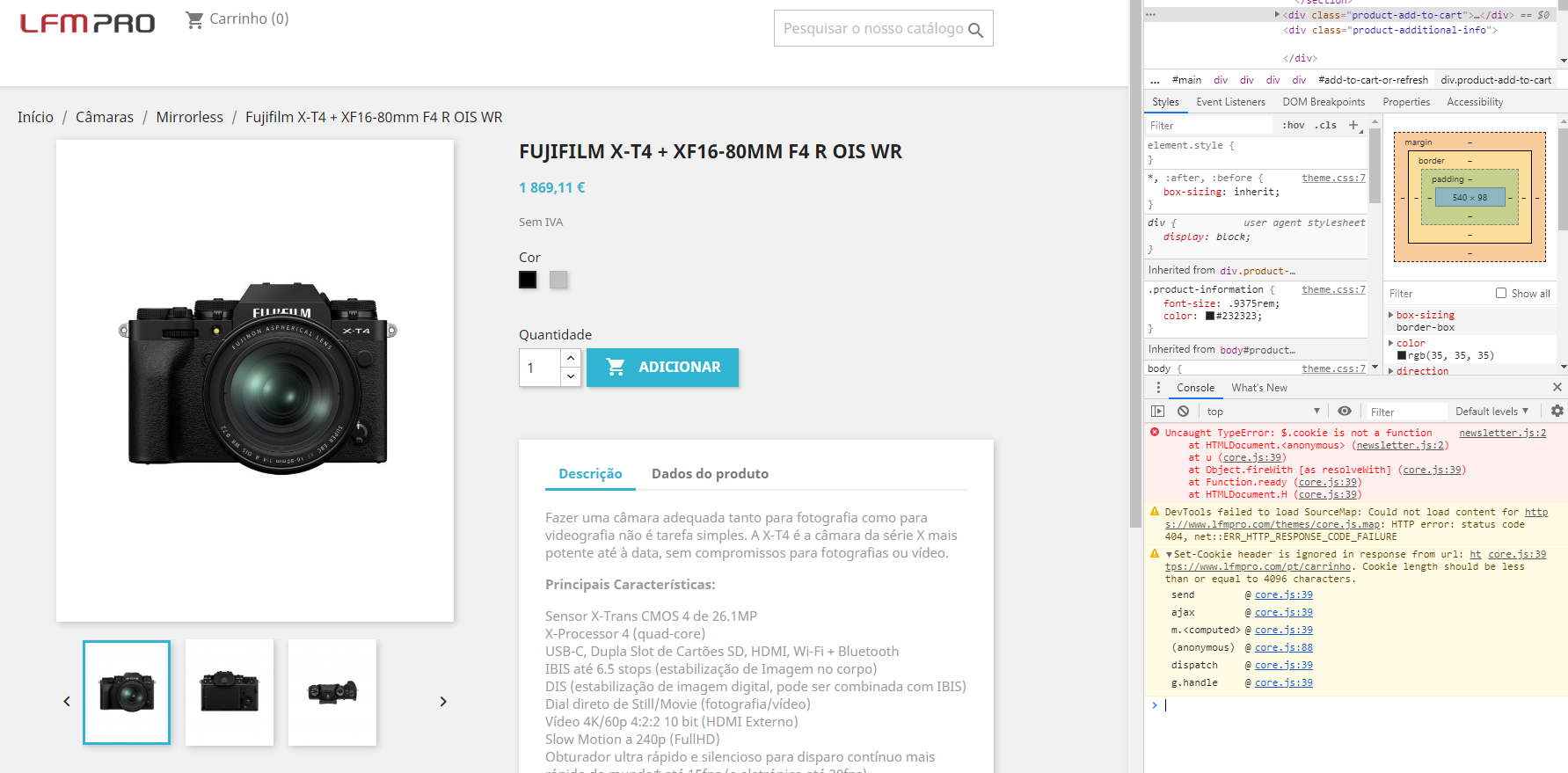The image size is (1568, 773).
Task: Close the console drawer
Action: [1557, 387]
